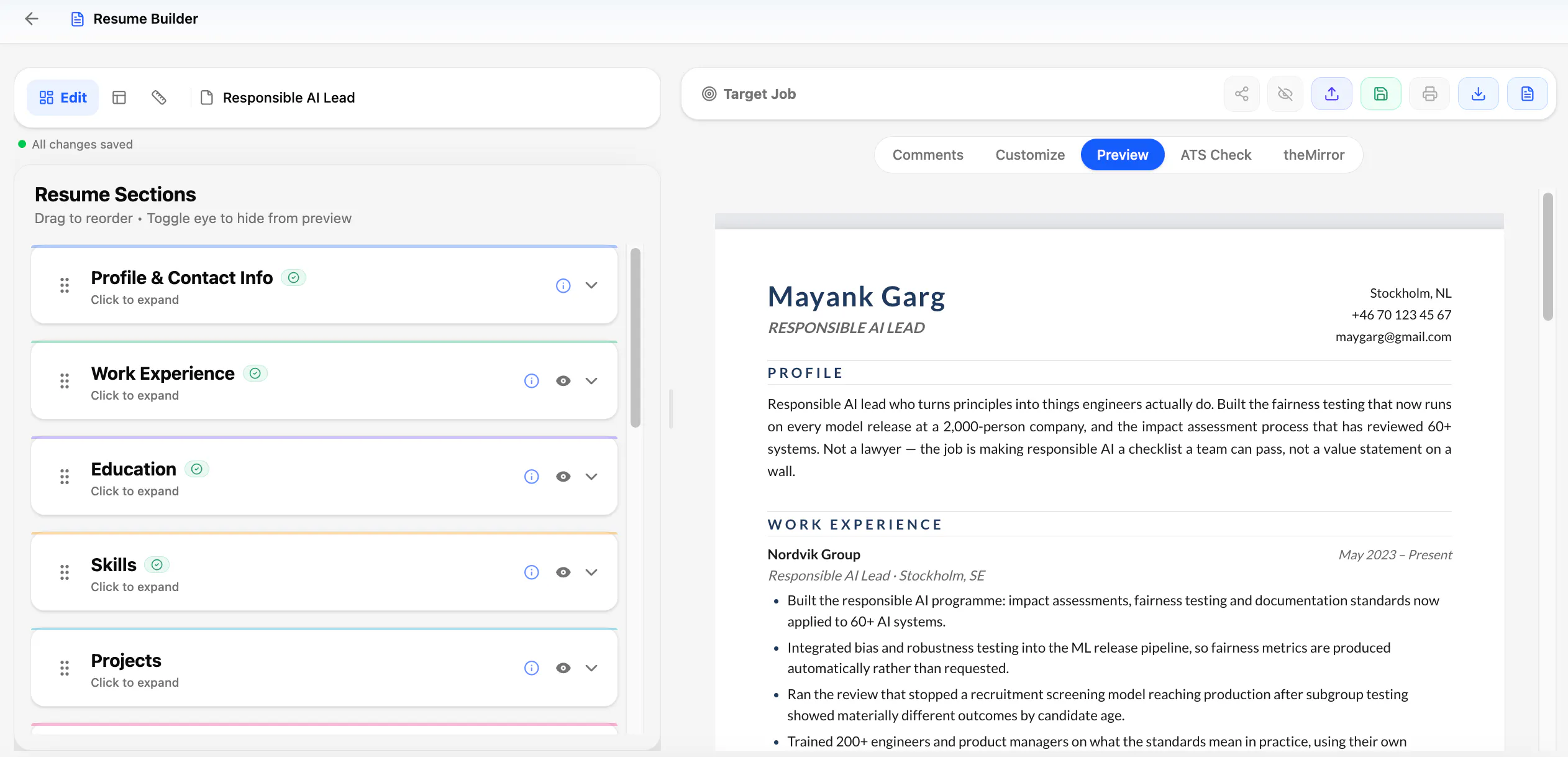The image size is (1568, 757).
Task: Expand Projects section chevron
Action: pos(591,668)
